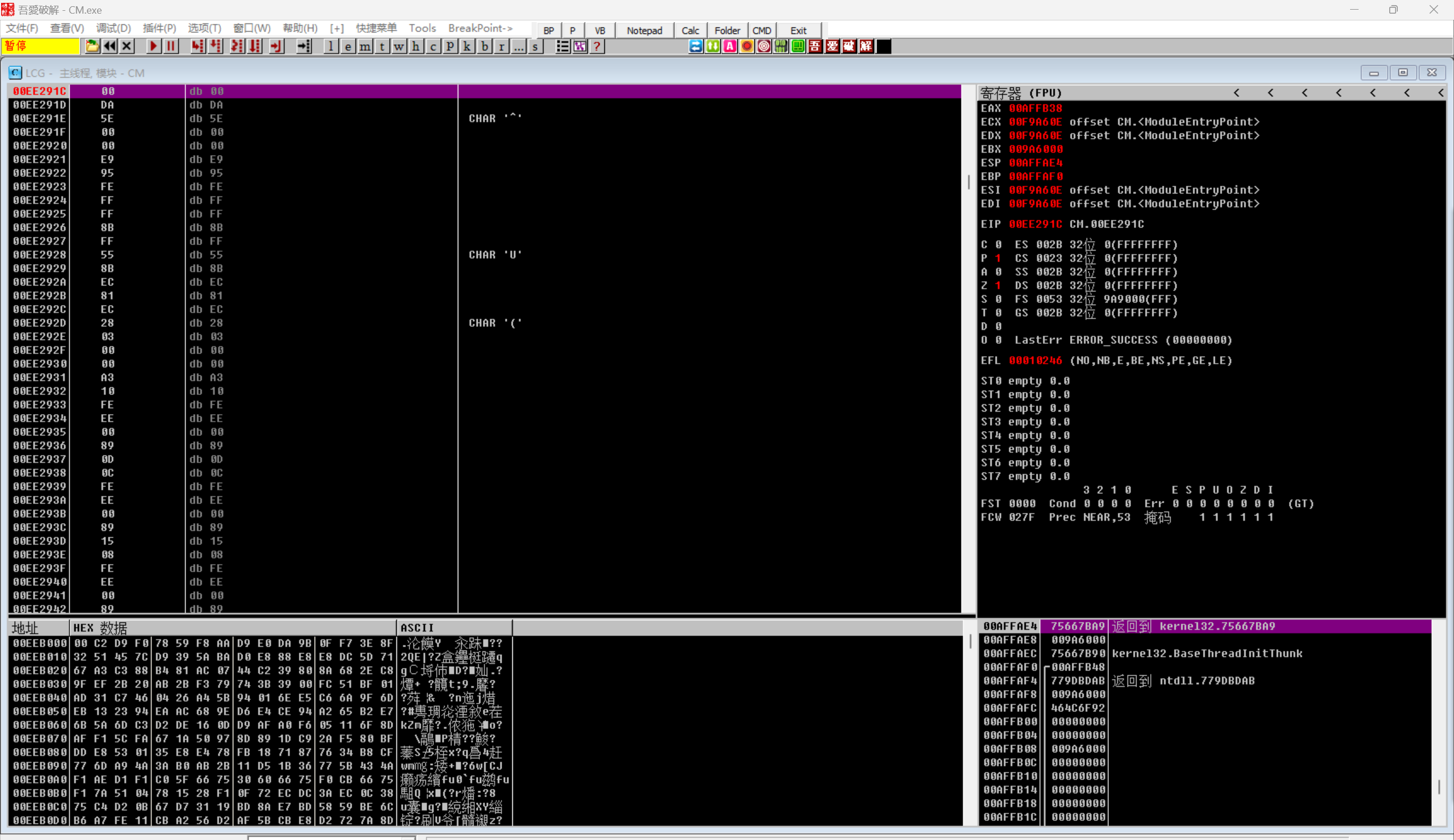1454x840 pixels.
Task: Open the Appearance options icon
Action: pyautogui.click(x=580, y=46)
